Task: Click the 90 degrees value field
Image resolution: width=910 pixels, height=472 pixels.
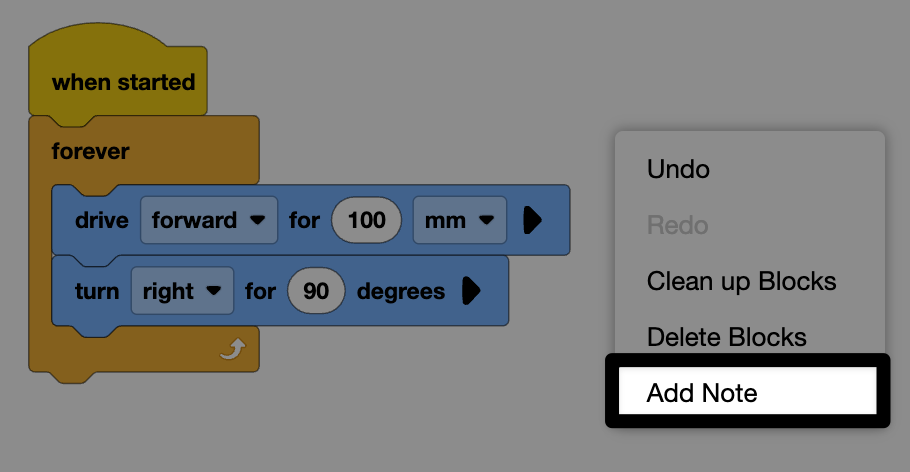Action: (316, 291)
